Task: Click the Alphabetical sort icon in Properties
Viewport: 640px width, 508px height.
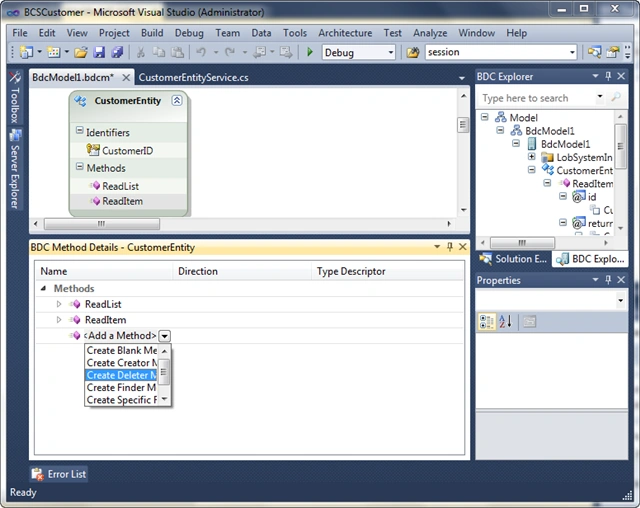Action: pyautogui.click(x=505, y=322)
